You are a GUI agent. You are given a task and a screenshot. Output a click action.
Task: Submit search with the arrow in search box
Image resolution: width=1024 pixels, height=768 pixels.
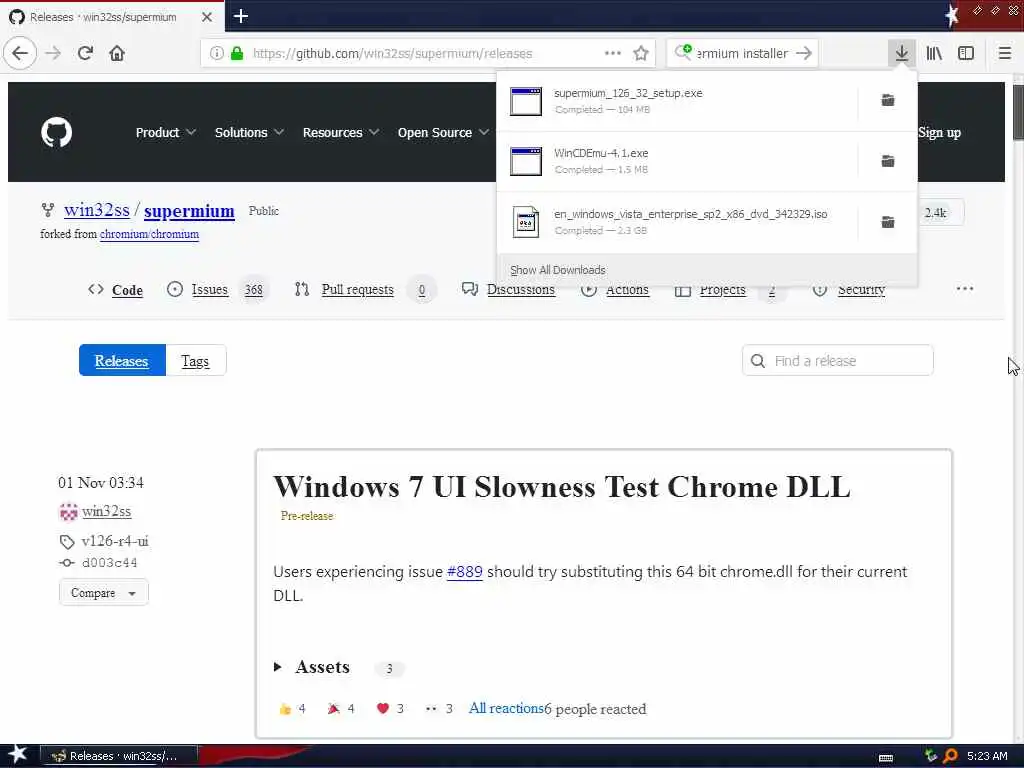click(804, 53)
